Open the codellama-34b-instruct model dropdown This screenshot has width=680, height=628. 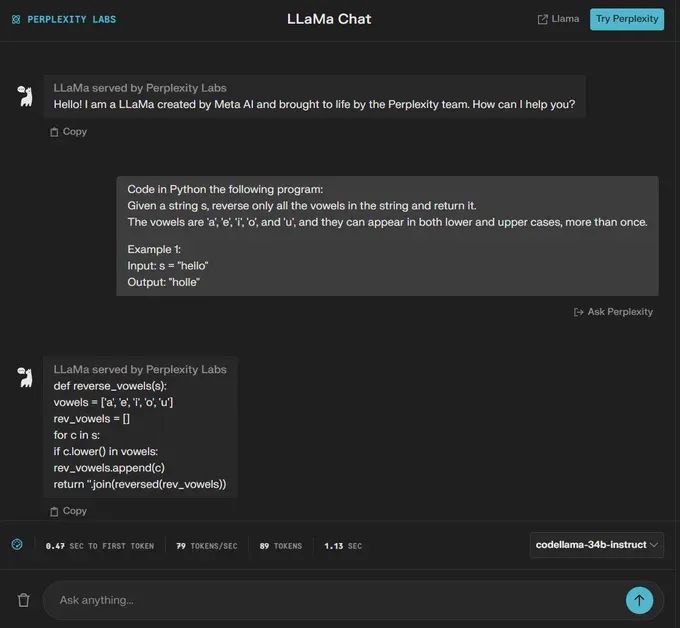coord(596,545)
